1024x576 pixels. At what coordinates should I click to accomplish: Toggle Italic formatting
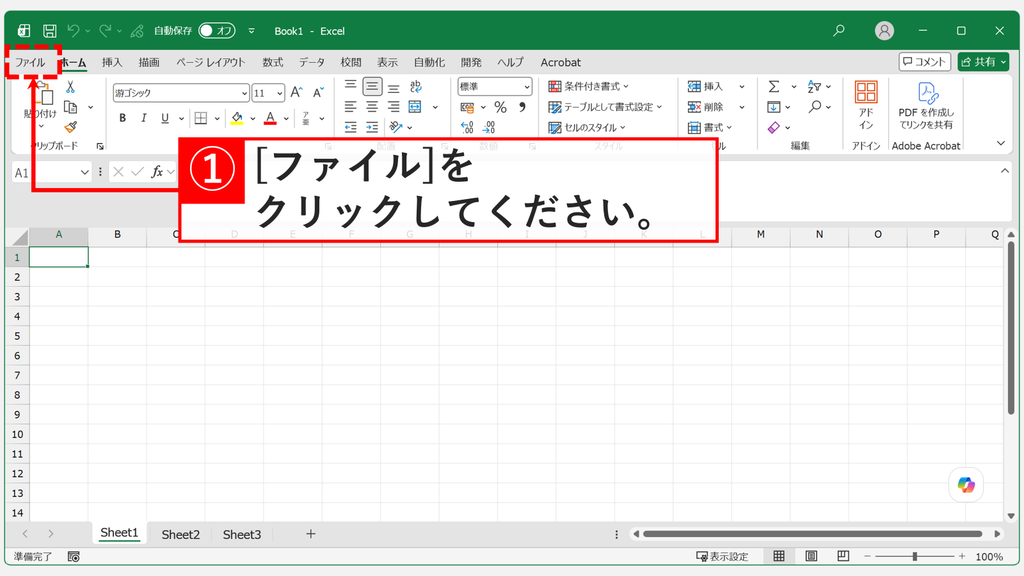[144, 118]
